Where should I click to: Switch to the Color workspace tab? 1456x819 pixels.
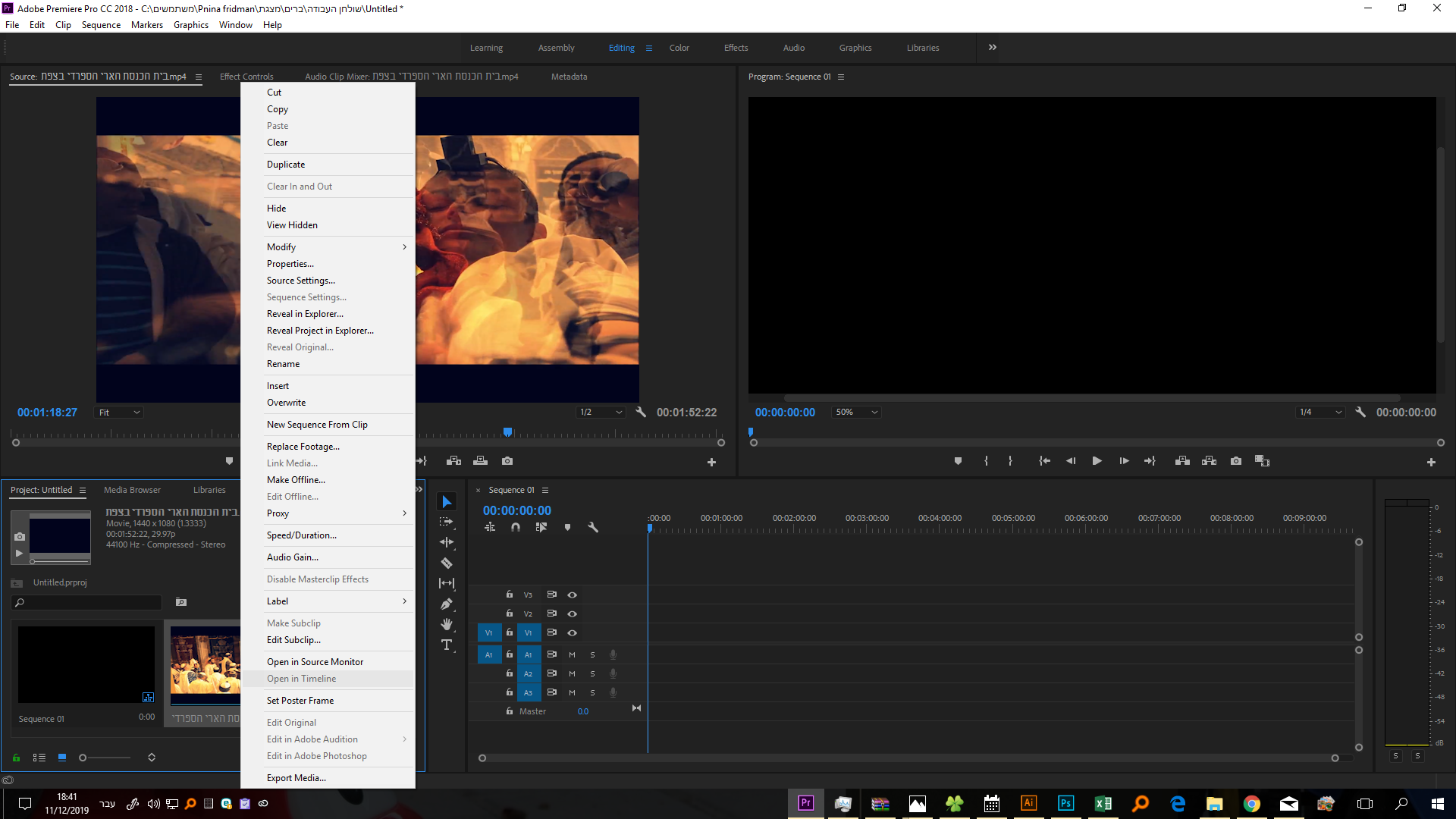coord(679,48)
